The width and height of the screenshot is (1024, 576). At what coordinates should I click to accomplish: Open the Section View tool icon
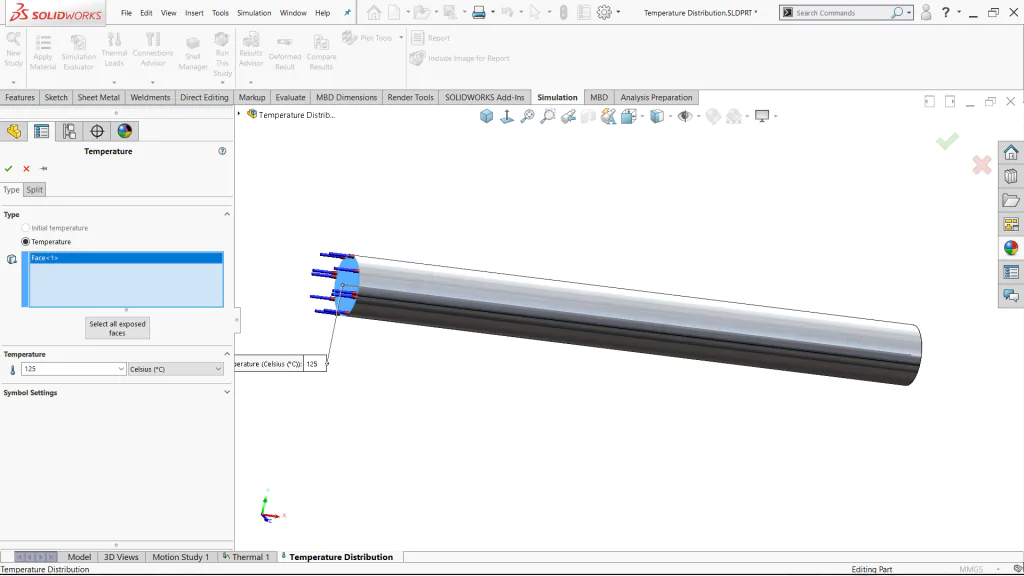(588, 116)
